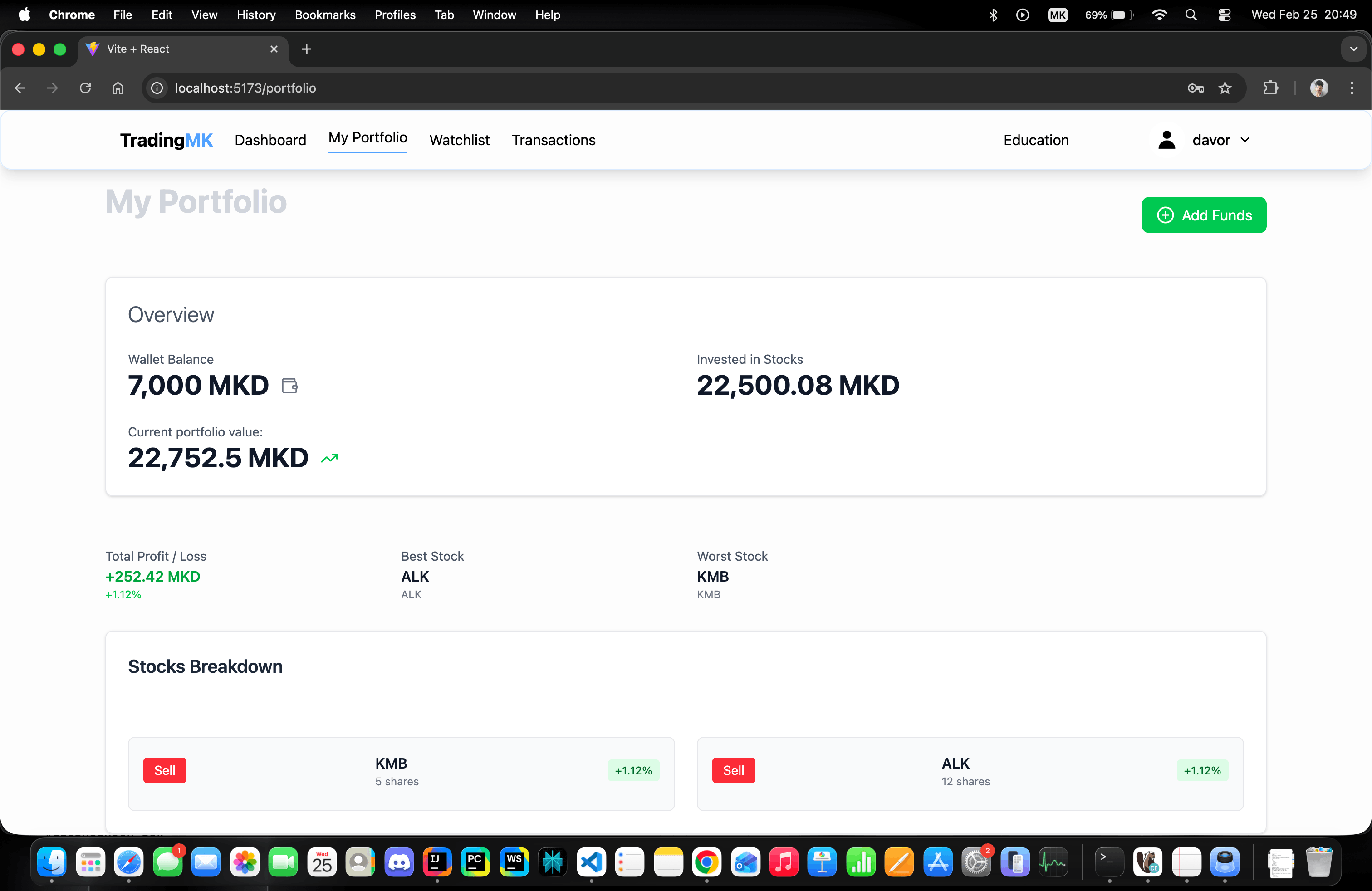Image resolution: width=1372 pixels, height=891 pixels.
Task: Open the tab search chevron dropdown
Action: pos(1353,49)
